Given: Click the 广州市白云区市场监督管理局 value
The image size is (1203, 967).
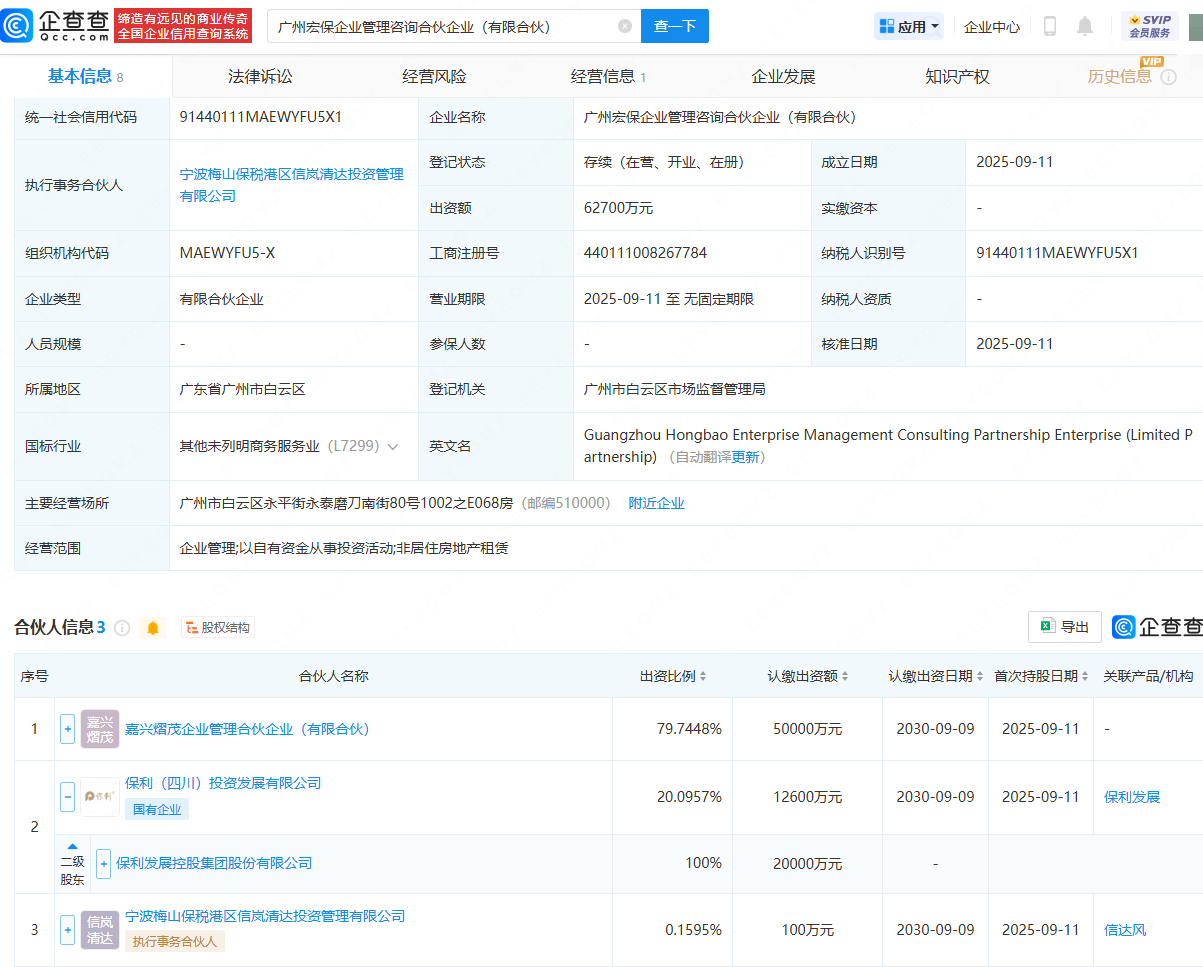Looking at the screenshot, I should point(675,389).
